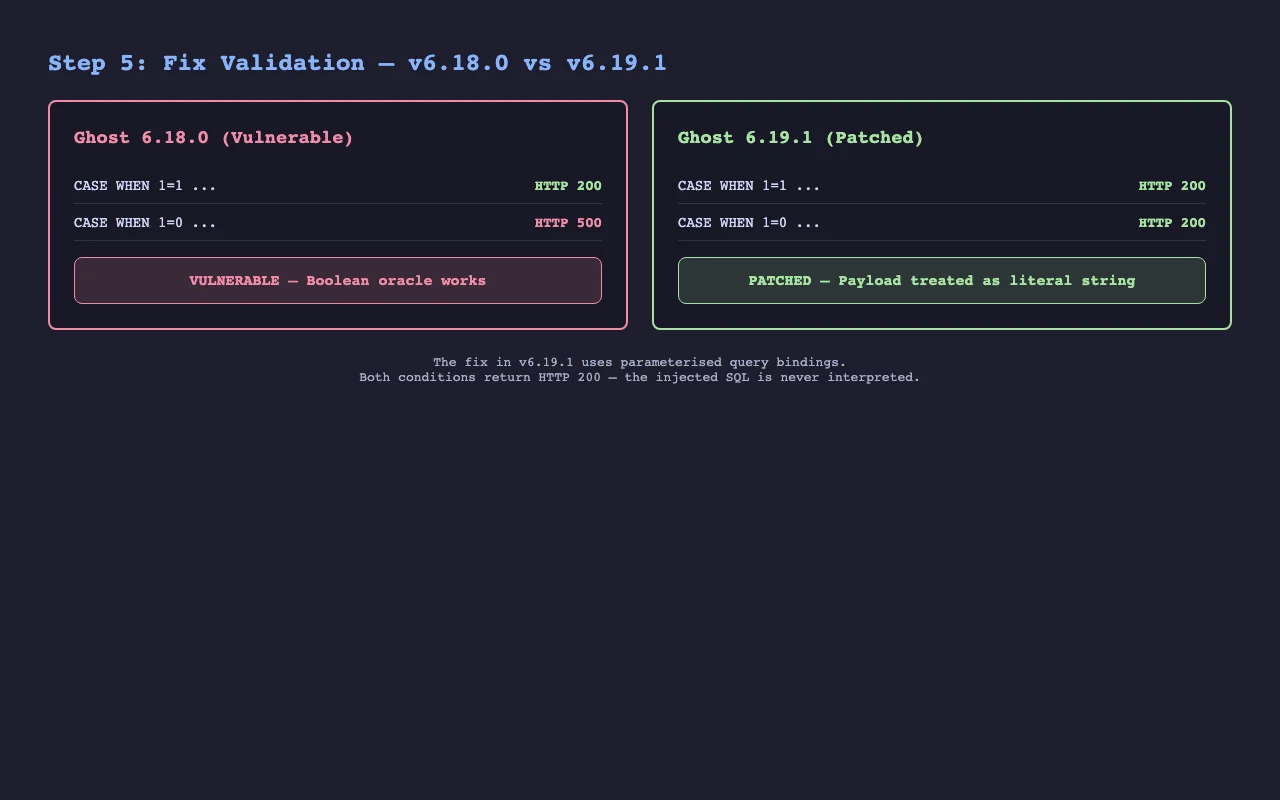Click the 'parameterised query bindings' footnote line
Viewport: 1280px width, 800px height.
(640, 362)
